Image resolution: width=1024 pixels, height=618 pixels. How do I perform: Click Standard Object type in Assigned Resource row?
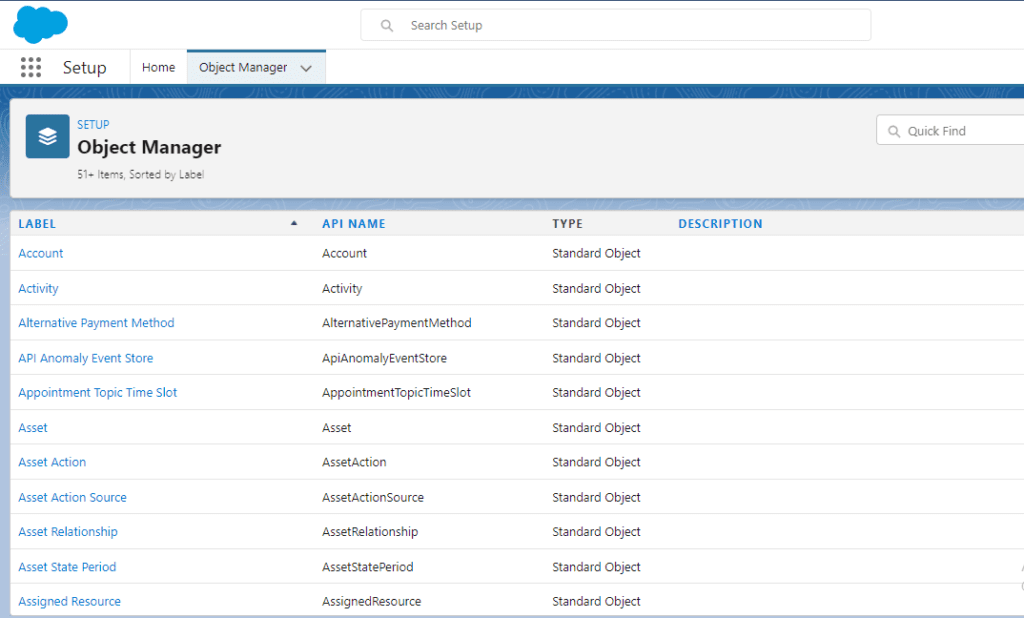596,602
